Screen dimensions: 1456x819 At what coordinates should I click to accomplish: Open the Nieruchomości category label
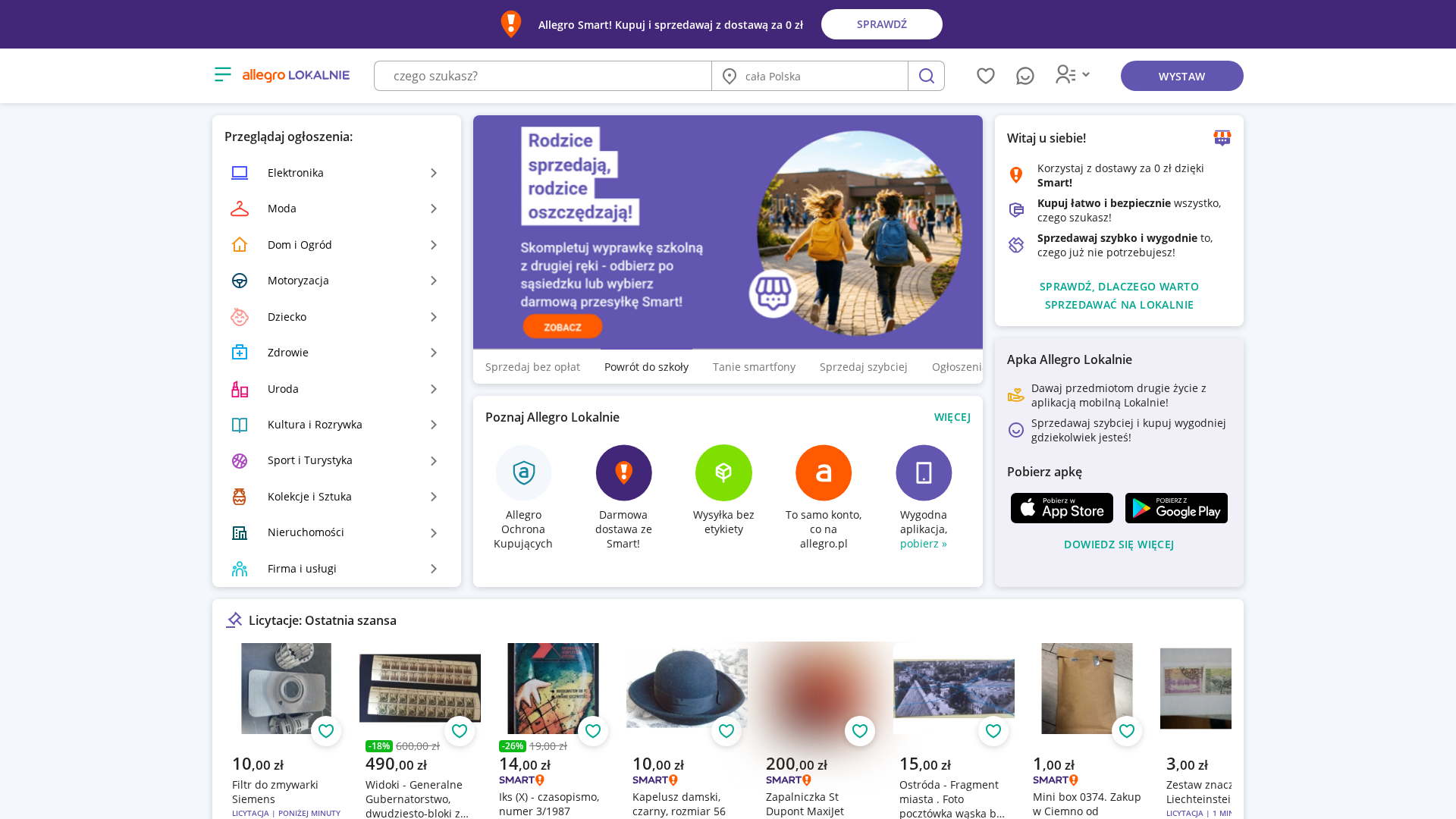pos(306,532)
